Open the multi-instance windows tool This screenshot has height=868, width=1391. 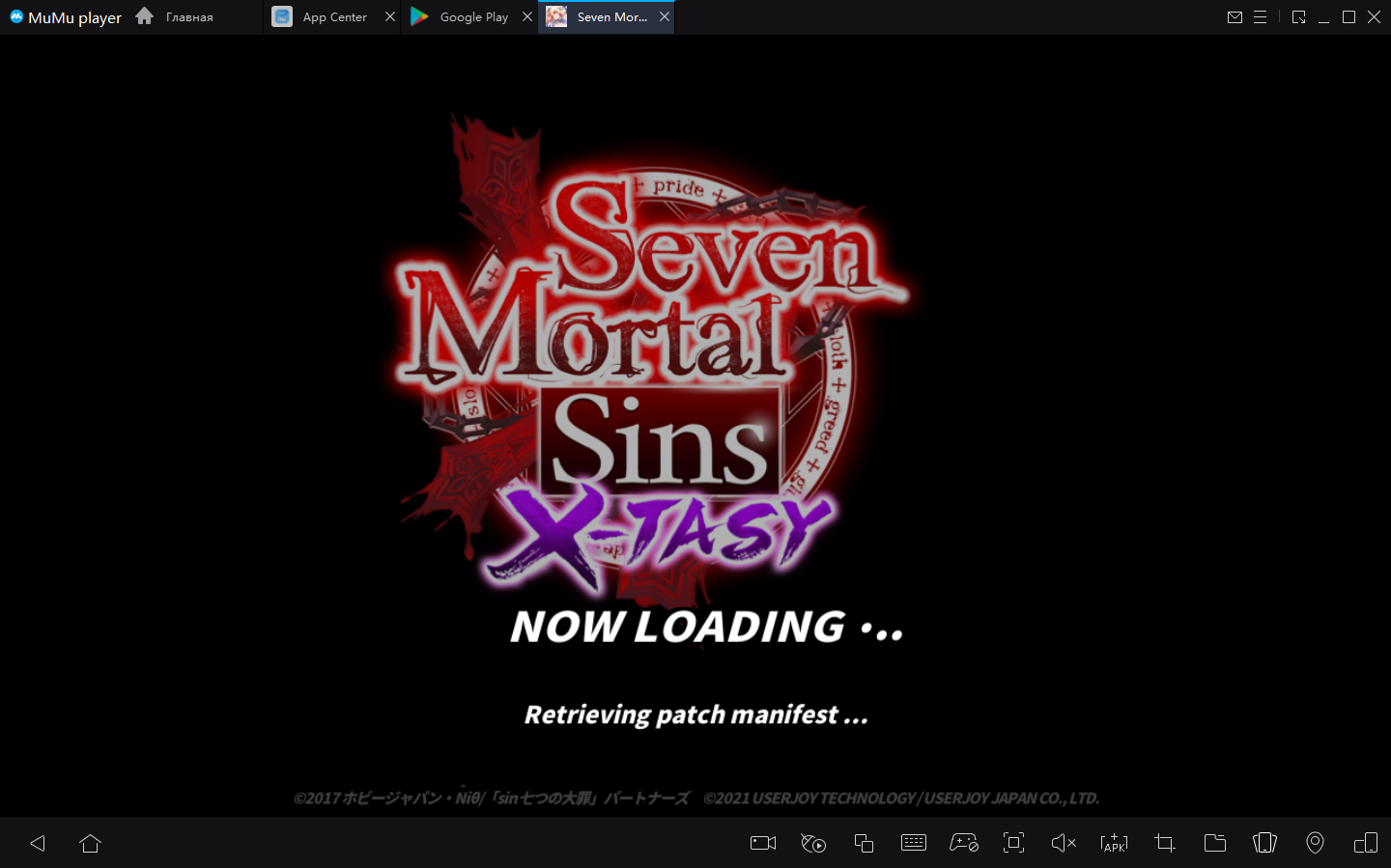click(864, 843)
